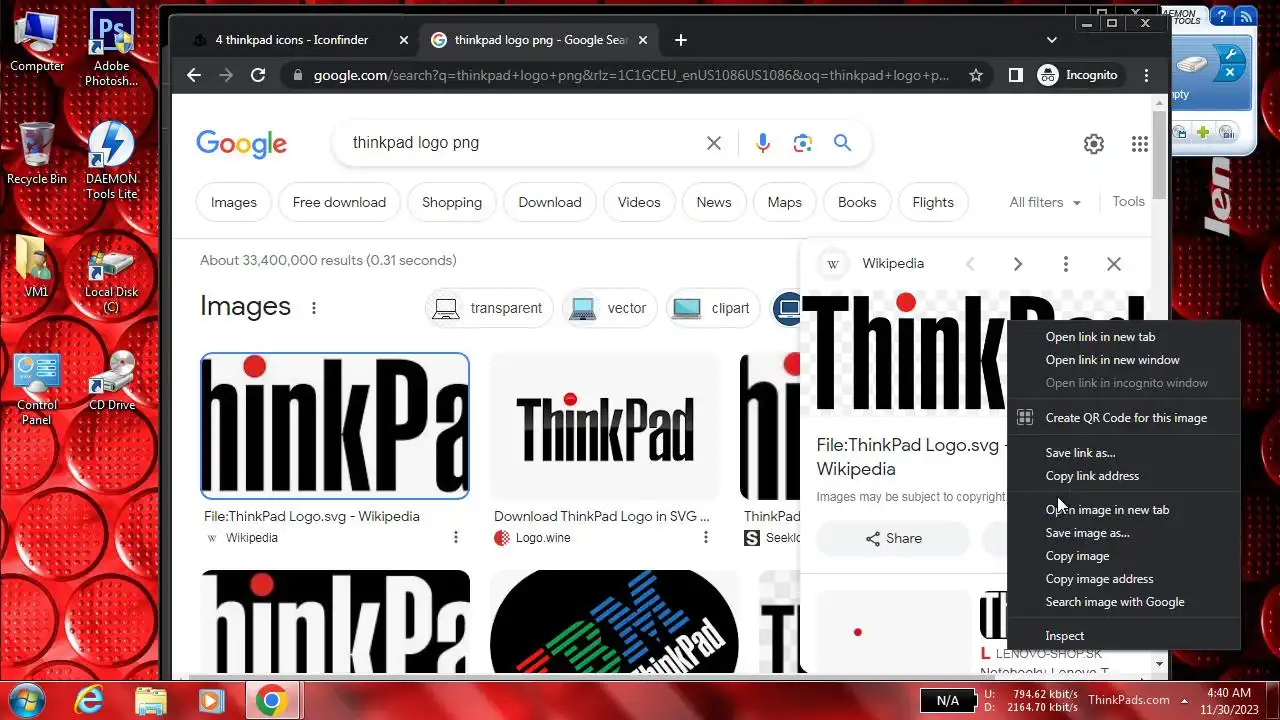Select the DAEMON Tools Lite desktop icon

(111, 160)
